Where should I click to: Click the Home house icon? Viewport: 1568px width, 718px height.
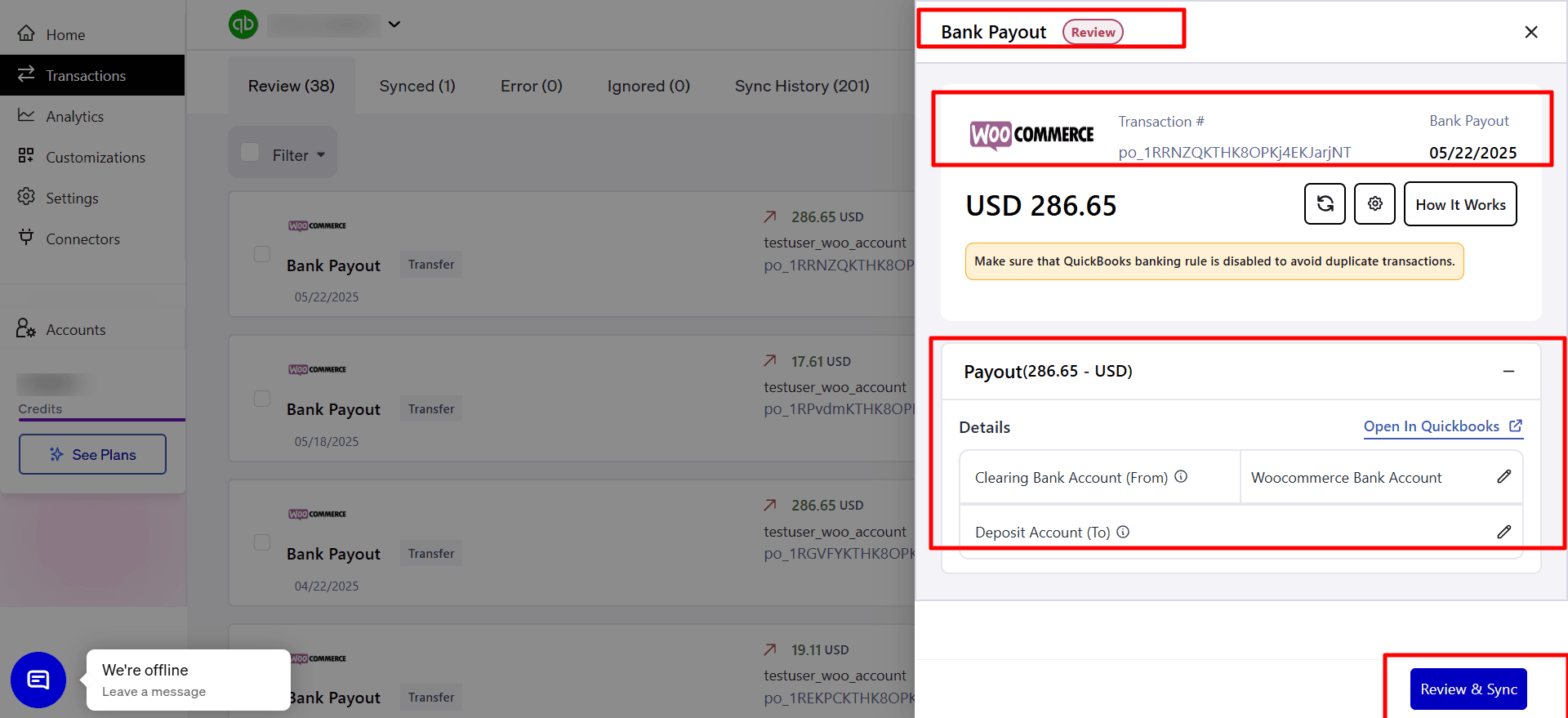(x=26, y=33)
